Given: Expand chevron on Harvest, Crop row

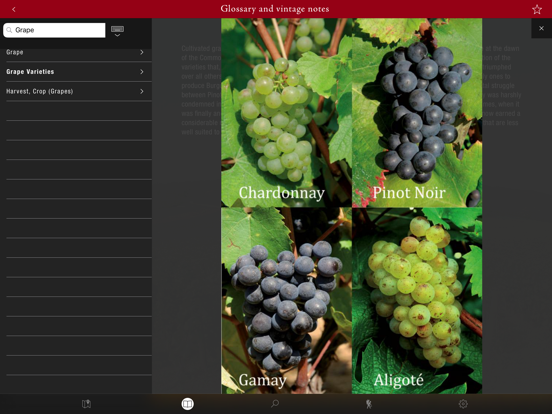Looking at the screenshot, I should coord(142,92).
